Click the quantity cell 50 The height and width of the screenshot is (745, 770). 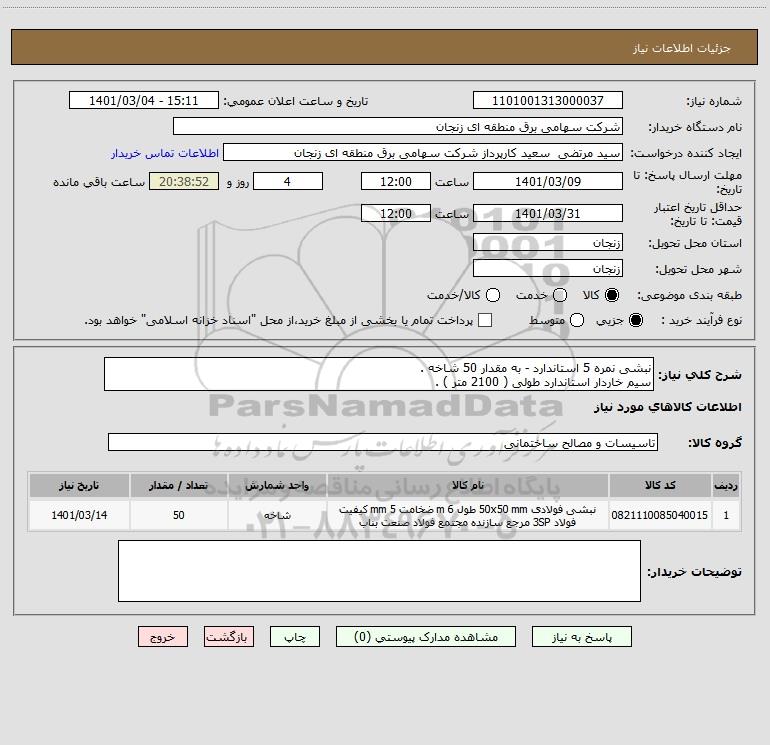click(178, 515)
